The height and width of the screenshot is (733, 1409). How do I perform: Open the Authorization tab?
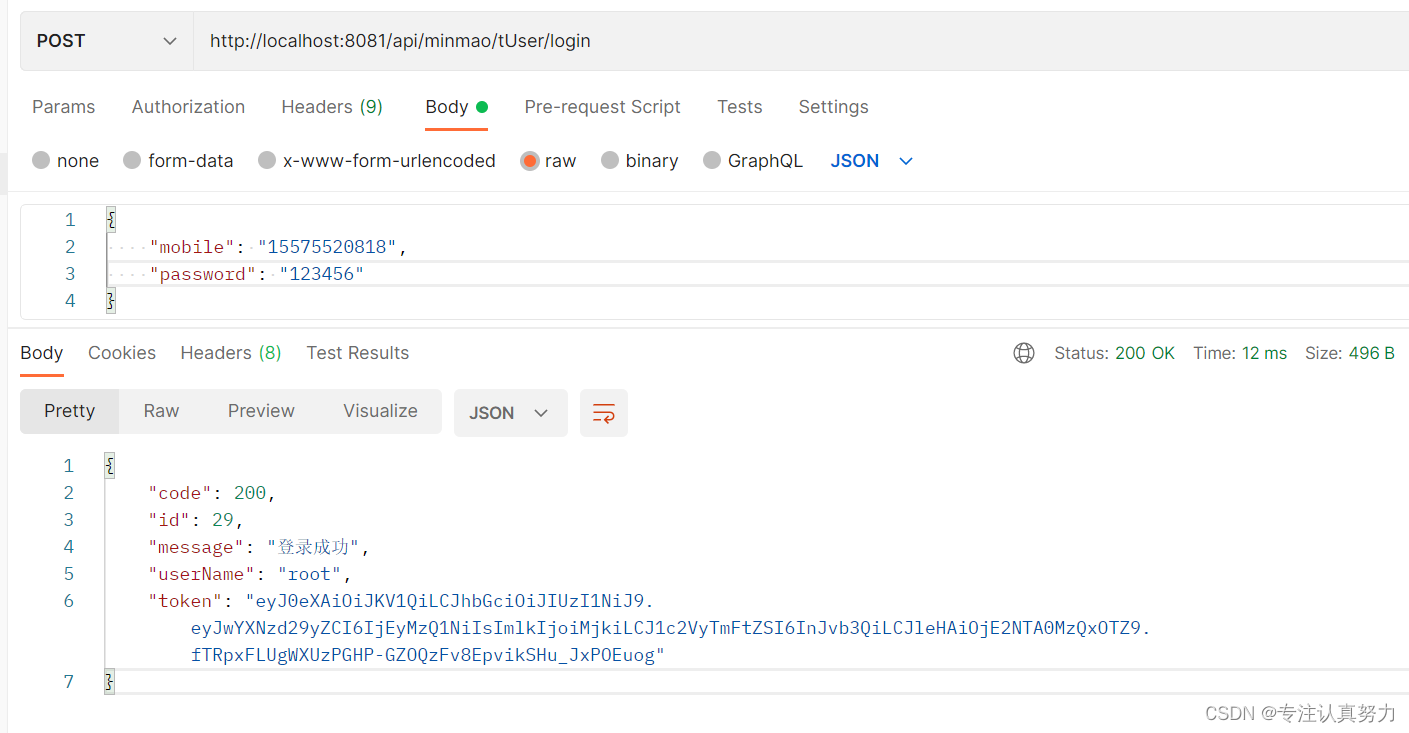[x=188, y=107]
